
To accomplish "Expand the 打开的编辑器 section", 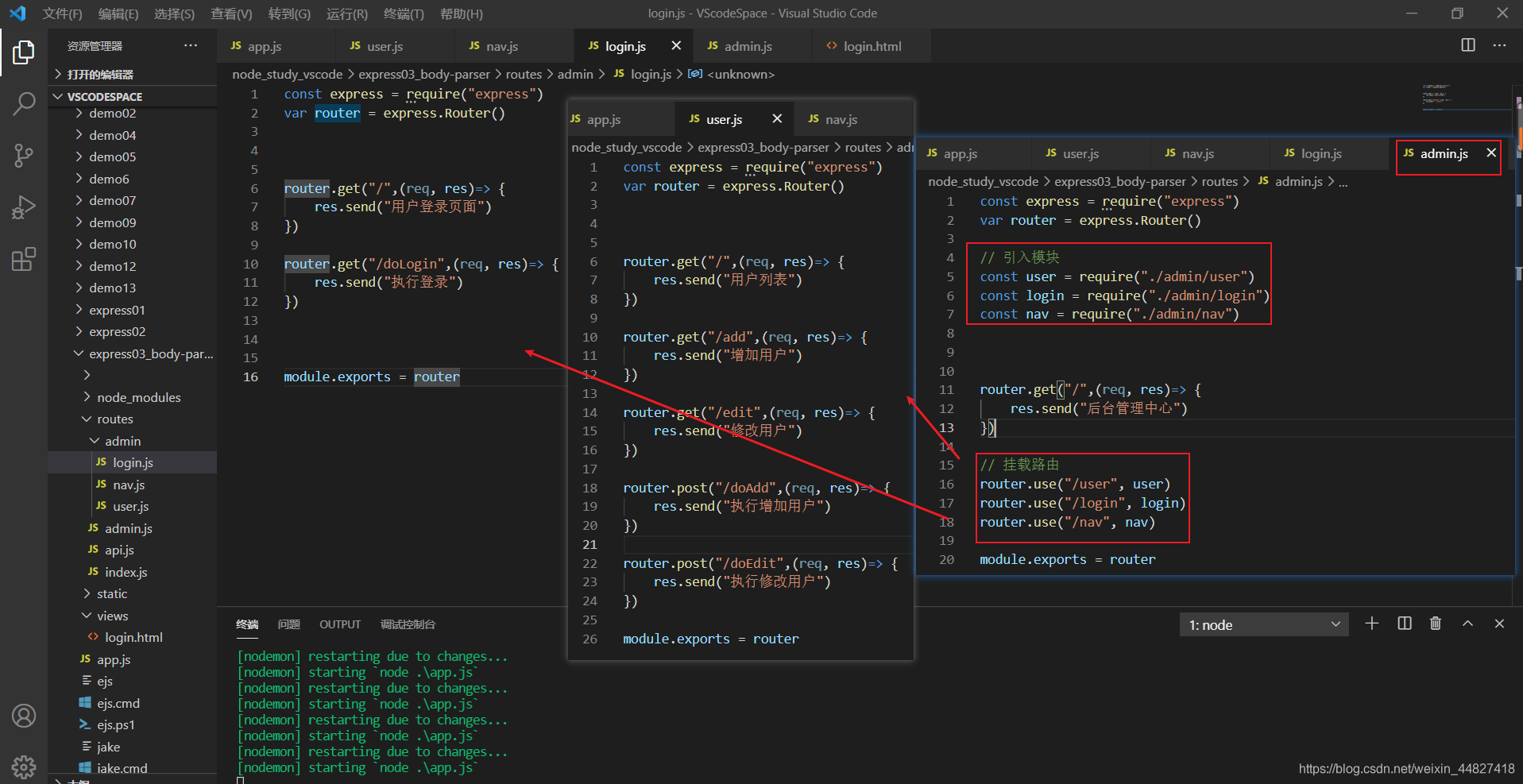I will [x=133, y=74].
